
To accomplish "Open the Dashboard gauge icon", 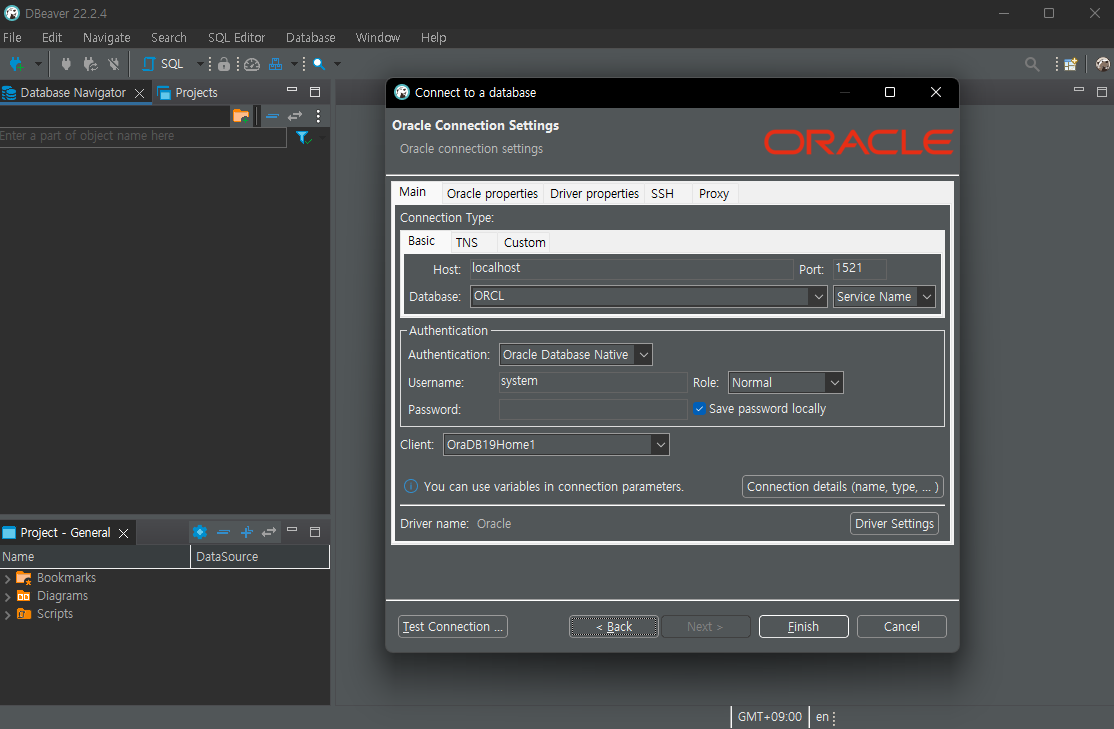I will tap(252, 65).
